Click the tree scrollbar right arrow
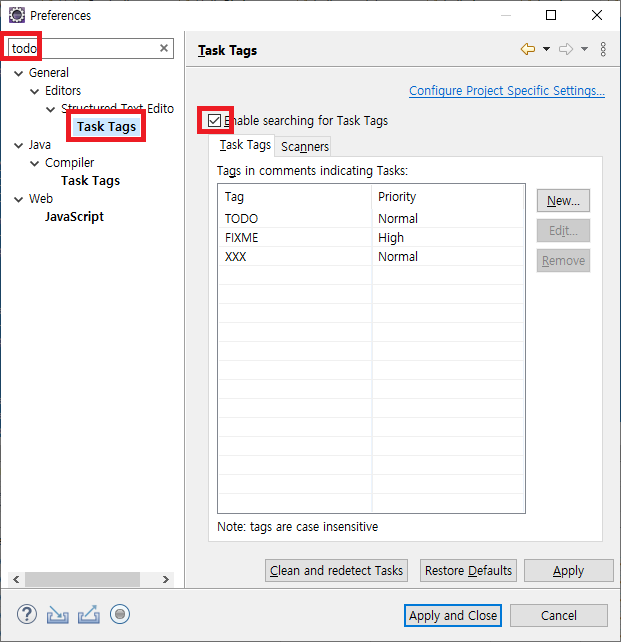Viewport: 621px width, 642px height. tap(165, 579)
